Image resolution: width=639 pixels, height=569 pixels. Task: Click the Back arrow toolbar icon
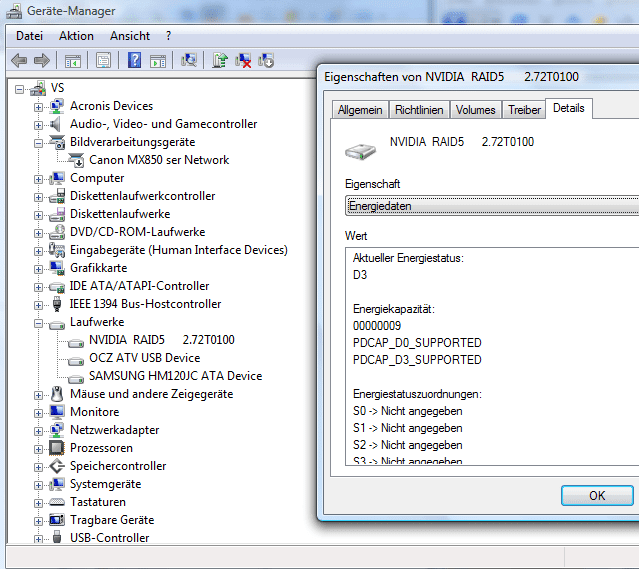[x=19, y=61]
